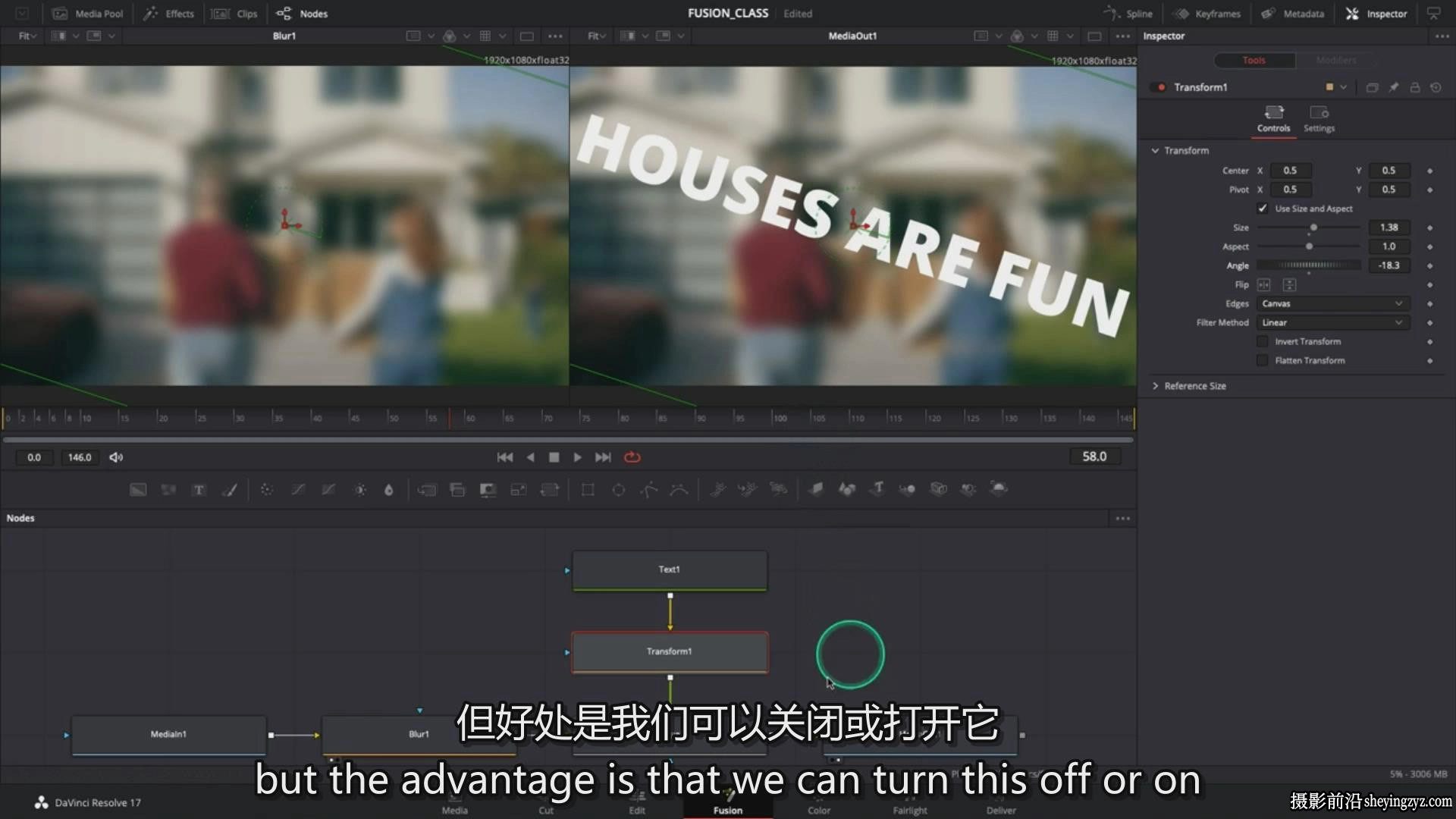Toggle keyframe diamond for Center
The width and height of the screenshot is (1456, 819).
coord(1430,171)
